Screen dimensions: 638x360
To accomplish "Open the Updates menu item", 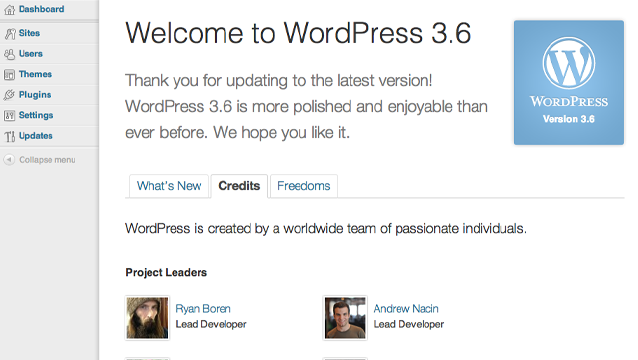I will [x=35, y=136].
